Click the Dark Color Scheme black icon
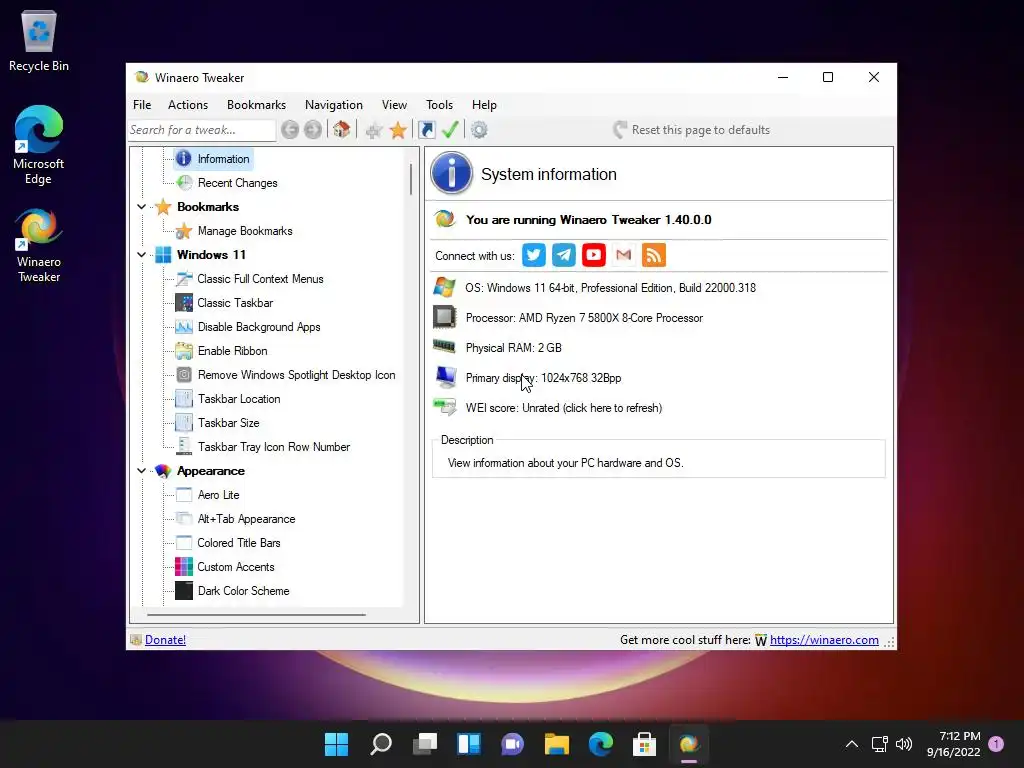 [184, 591]
